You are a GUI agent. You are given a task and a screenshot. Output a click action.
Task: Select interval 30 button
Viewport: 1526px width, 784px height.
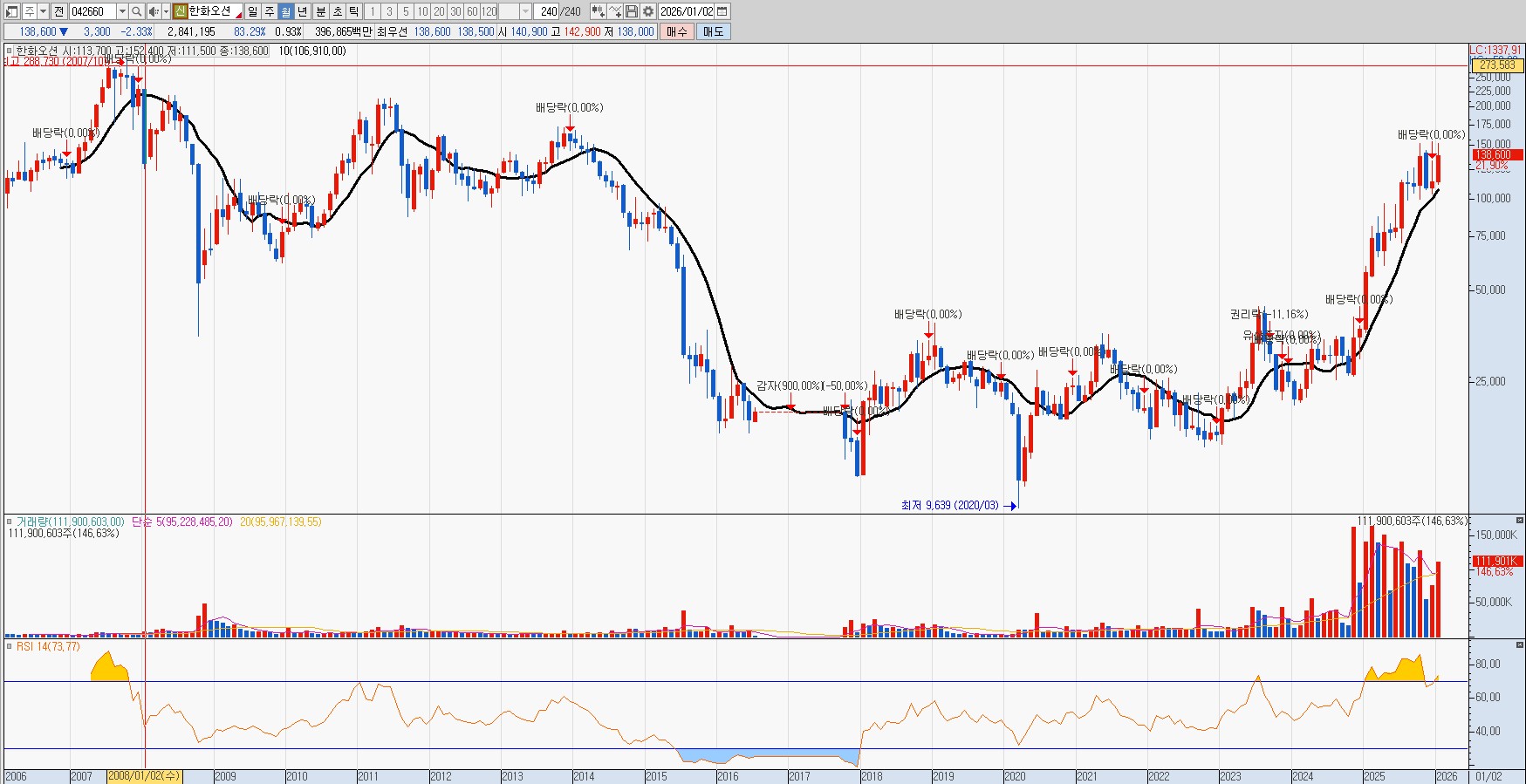(x=455, y=11)
